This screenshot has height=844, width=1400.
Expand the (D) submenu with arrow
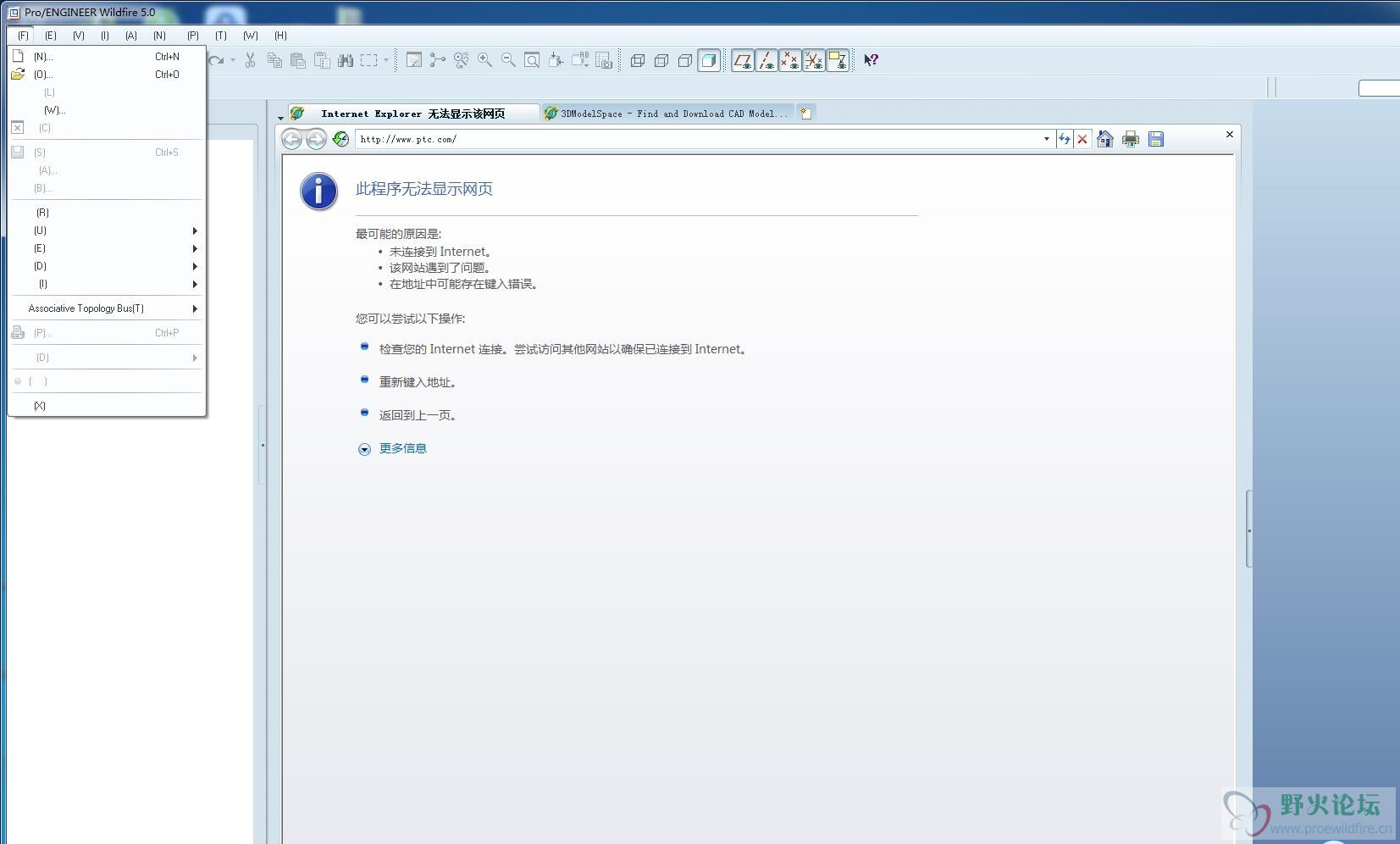[x=107, y=266]
